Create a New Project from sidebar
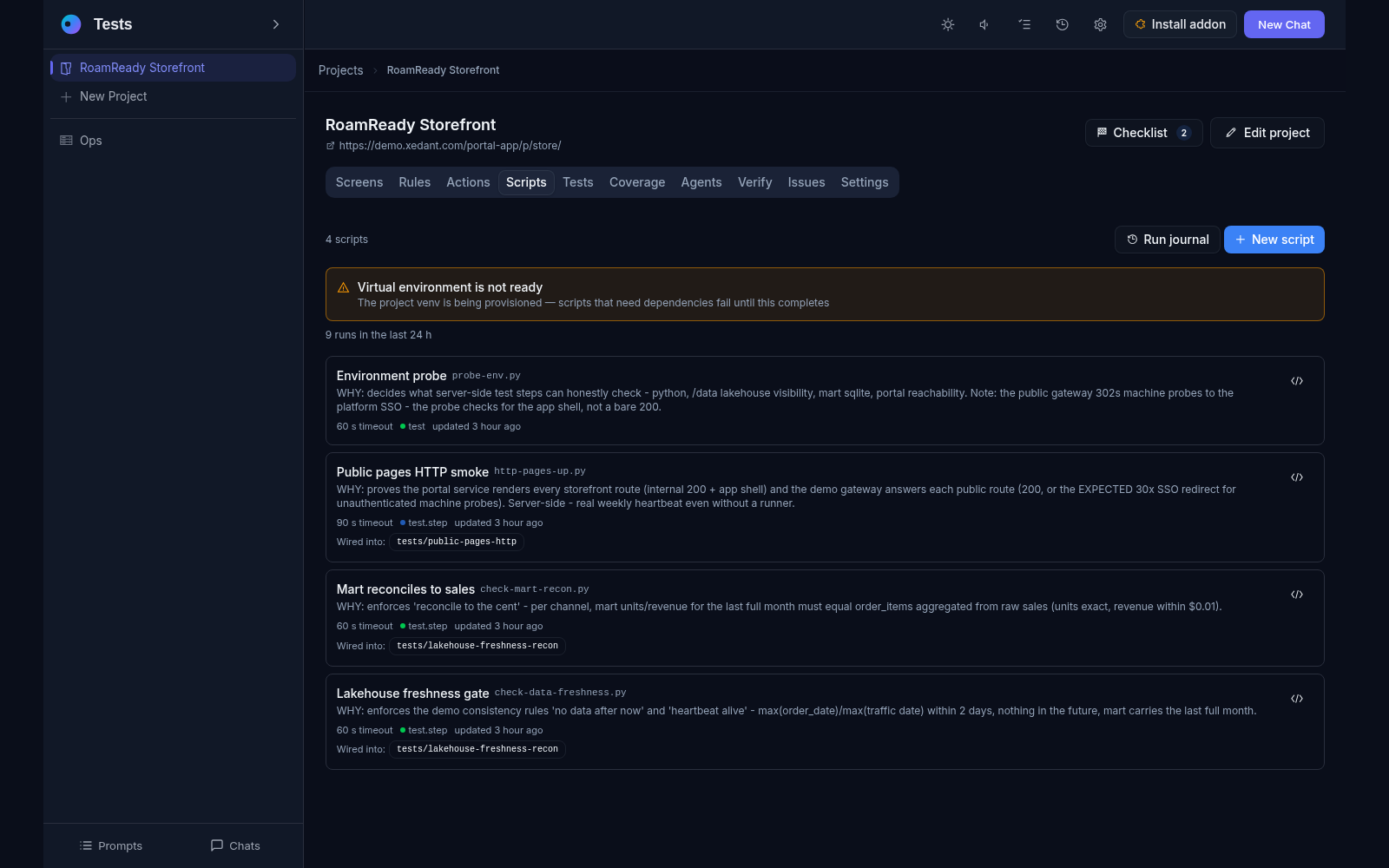The image size is (1389, 868). pos(173,96)
